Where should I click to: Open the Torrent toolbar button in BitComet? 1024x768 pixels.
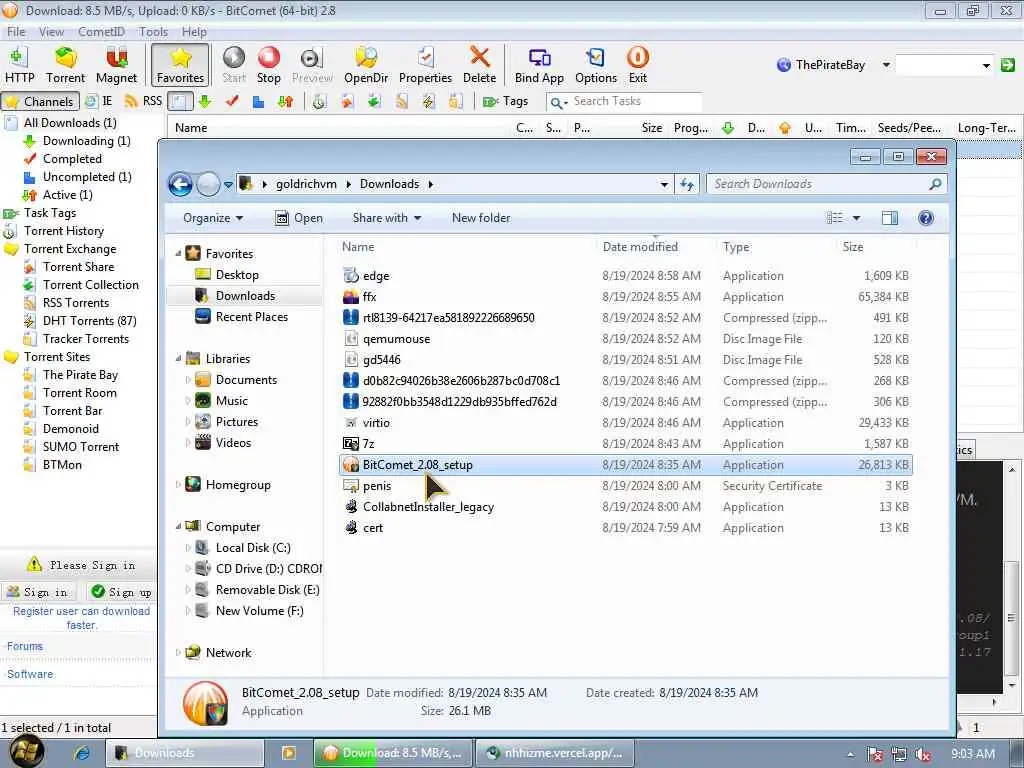(x=65, y=65)
